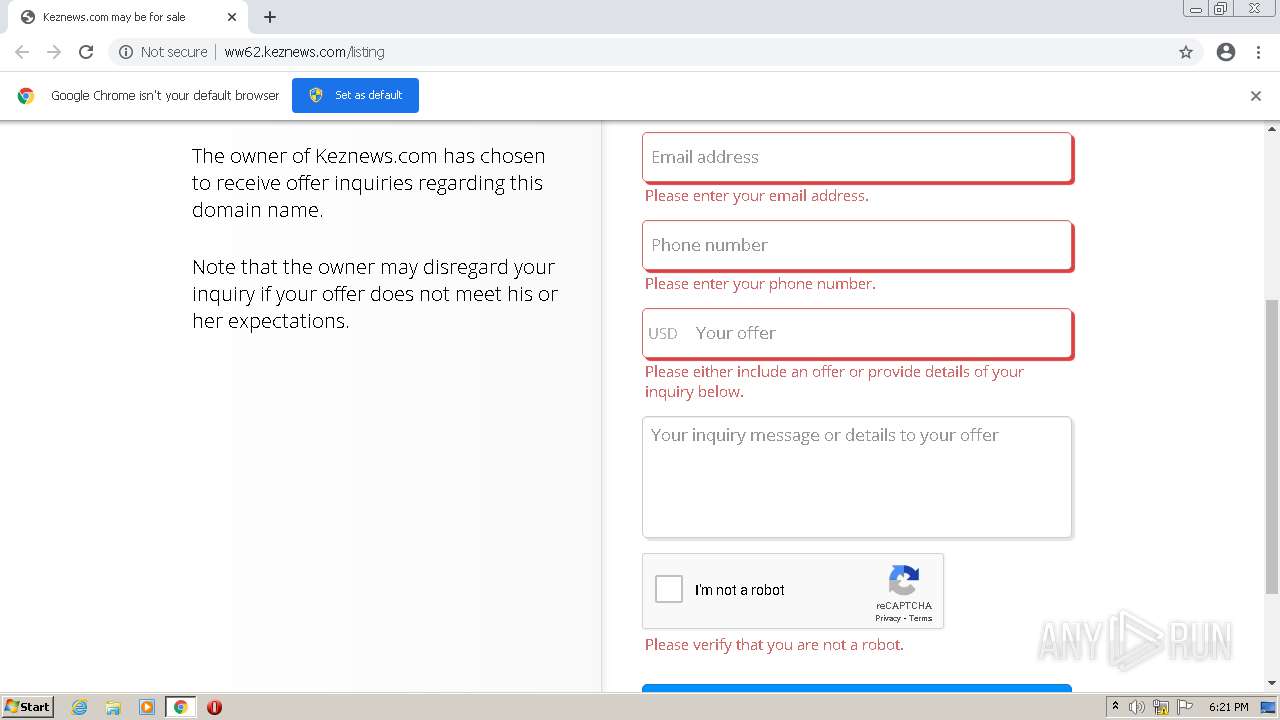Click the volume speaker tray icon

coord(1137,707)
